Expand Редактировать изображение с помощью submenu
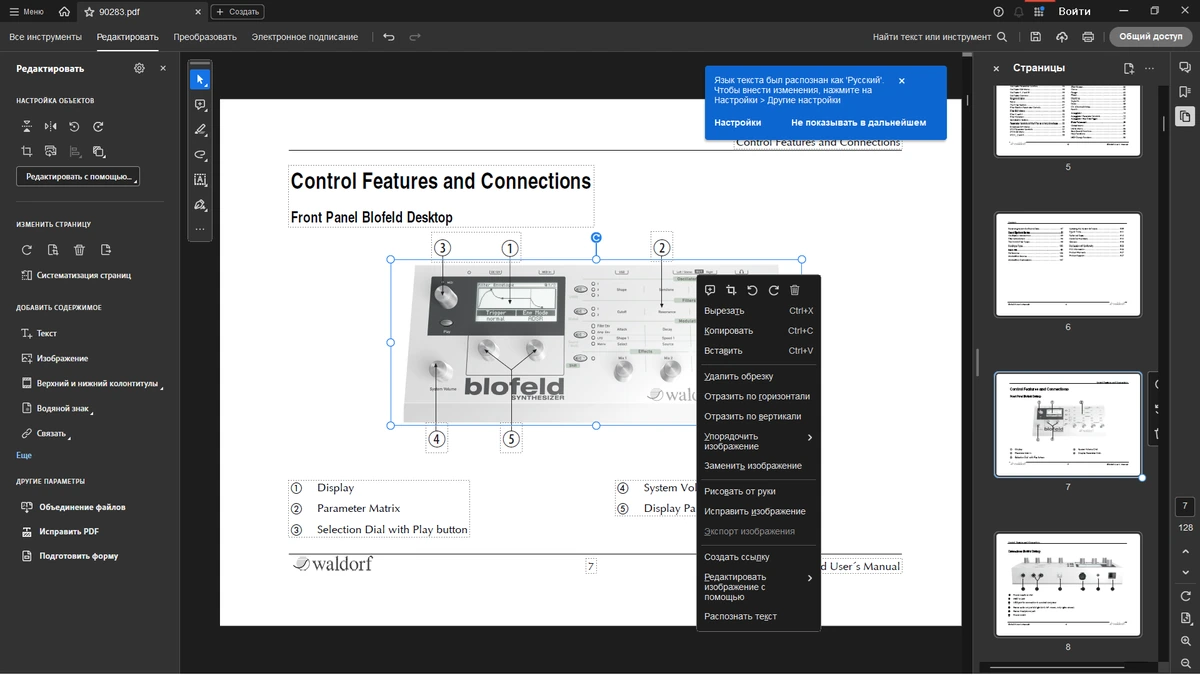The height and width of the screenshot is (675, 1200). (x=758, y=587)
